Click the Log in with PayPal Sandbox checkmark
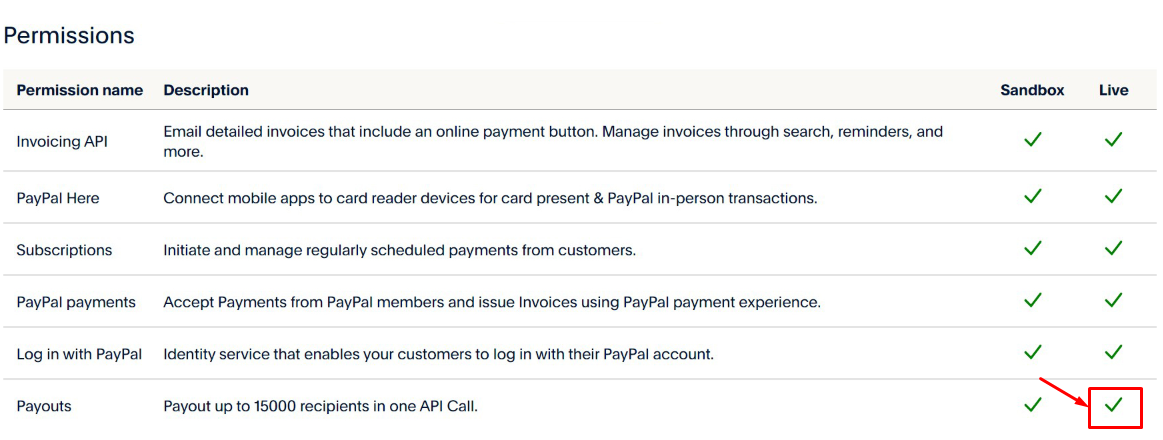 1033,352
